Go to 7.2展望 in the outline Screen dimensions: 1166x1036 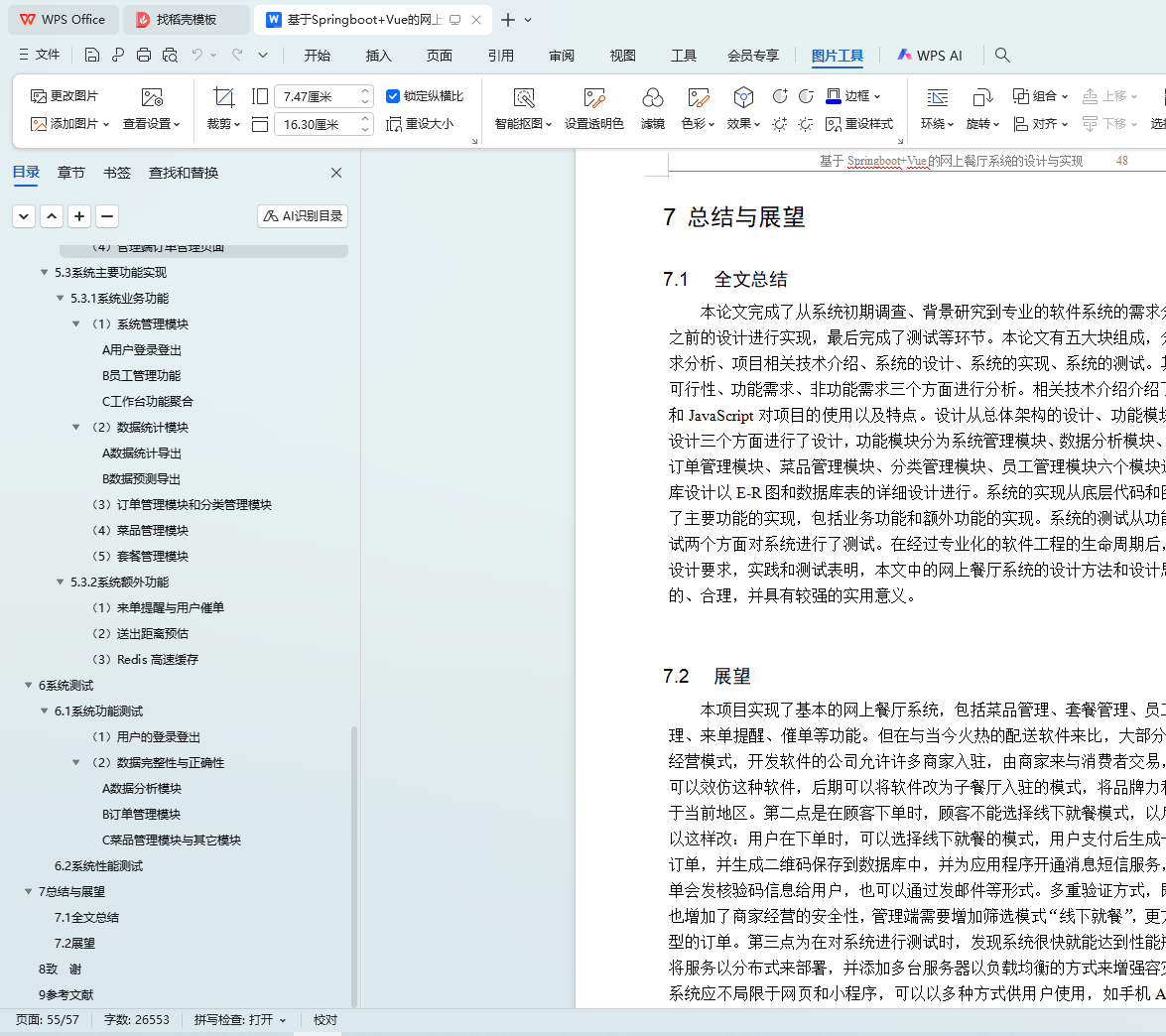[74, 943]
